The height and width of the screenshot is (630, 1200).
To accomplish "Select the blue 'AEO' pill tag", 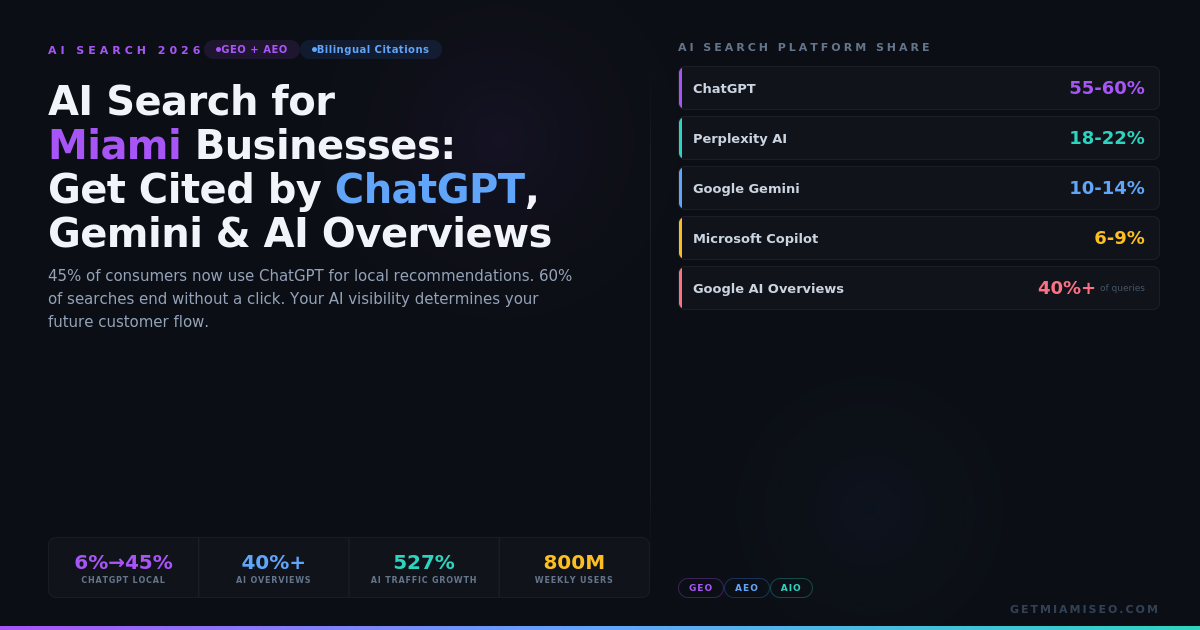I will point(746,588).
